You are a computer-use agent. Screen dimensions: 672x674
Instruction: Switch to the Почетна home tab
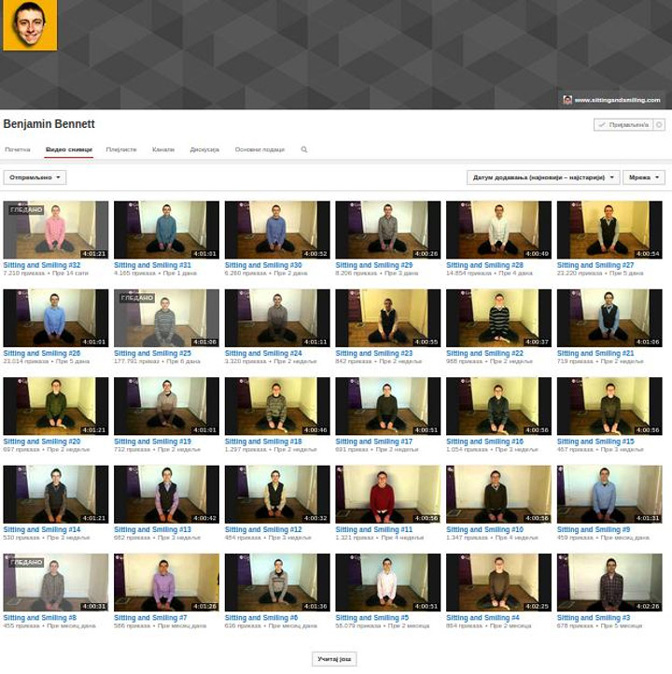(x=18, y=150)
